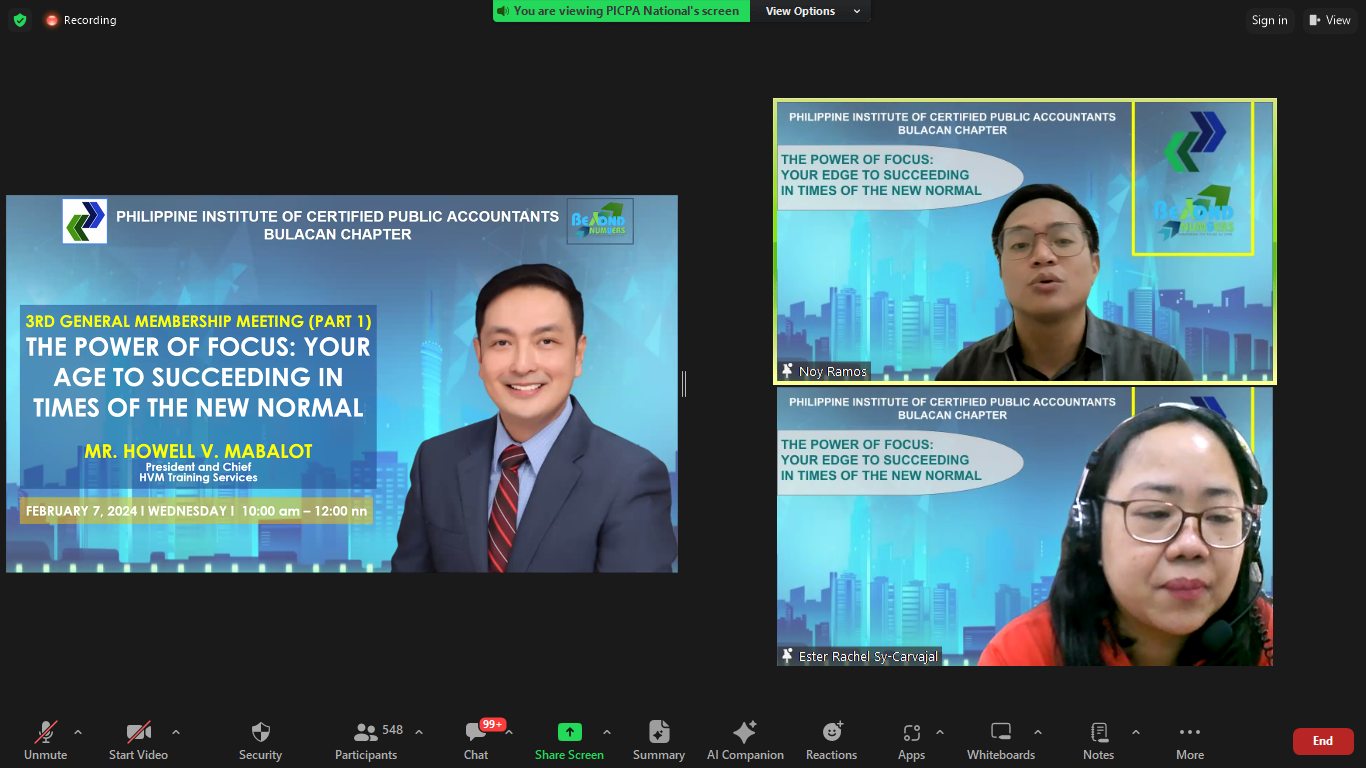Expand chevron next to Whiteboards
Viewport: 1366px width, 768px height.
click(x=1037, y=732)
